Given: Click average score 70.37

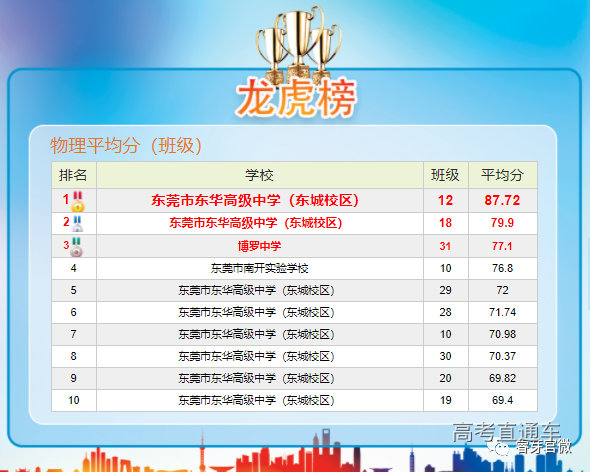Looking at the screenshot, I should tap(502, 356).
